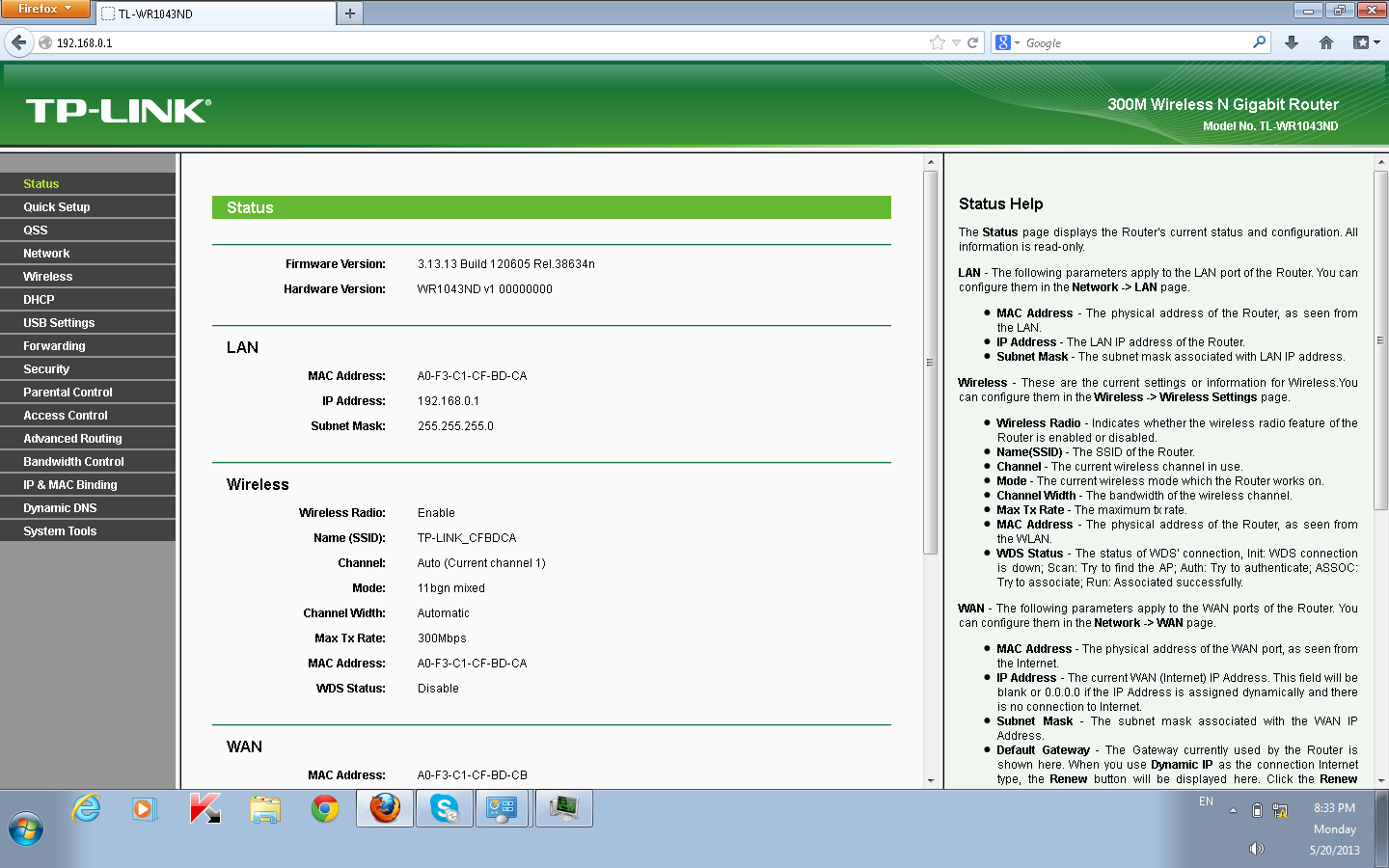Bookmark this page with the star icon
This screenshot has height=868, width=1389.
[x=937, y=42]
